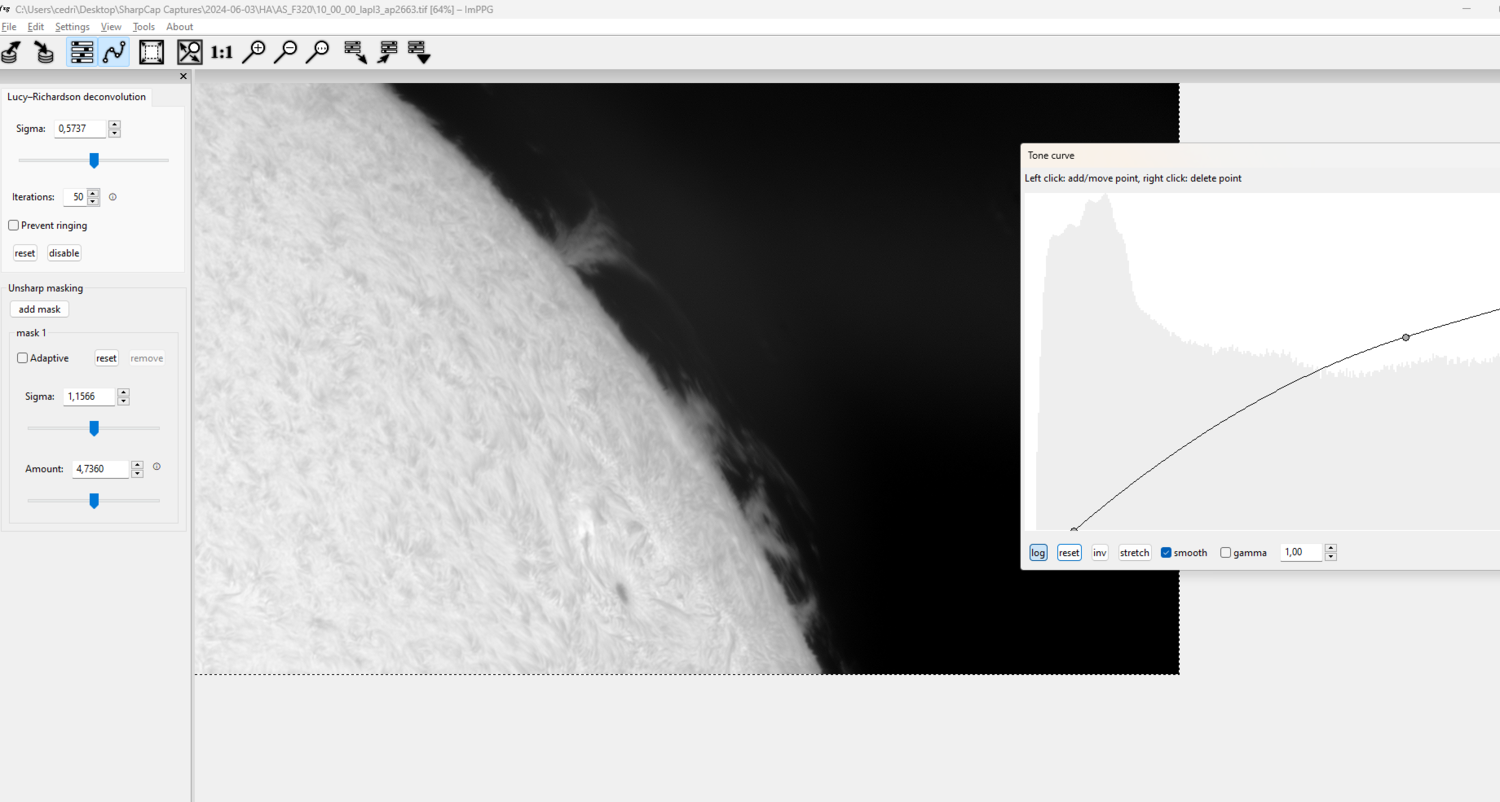The image size is (1500, 802).
Task: Click the zoom in magnifier icon
Action: 254,52
